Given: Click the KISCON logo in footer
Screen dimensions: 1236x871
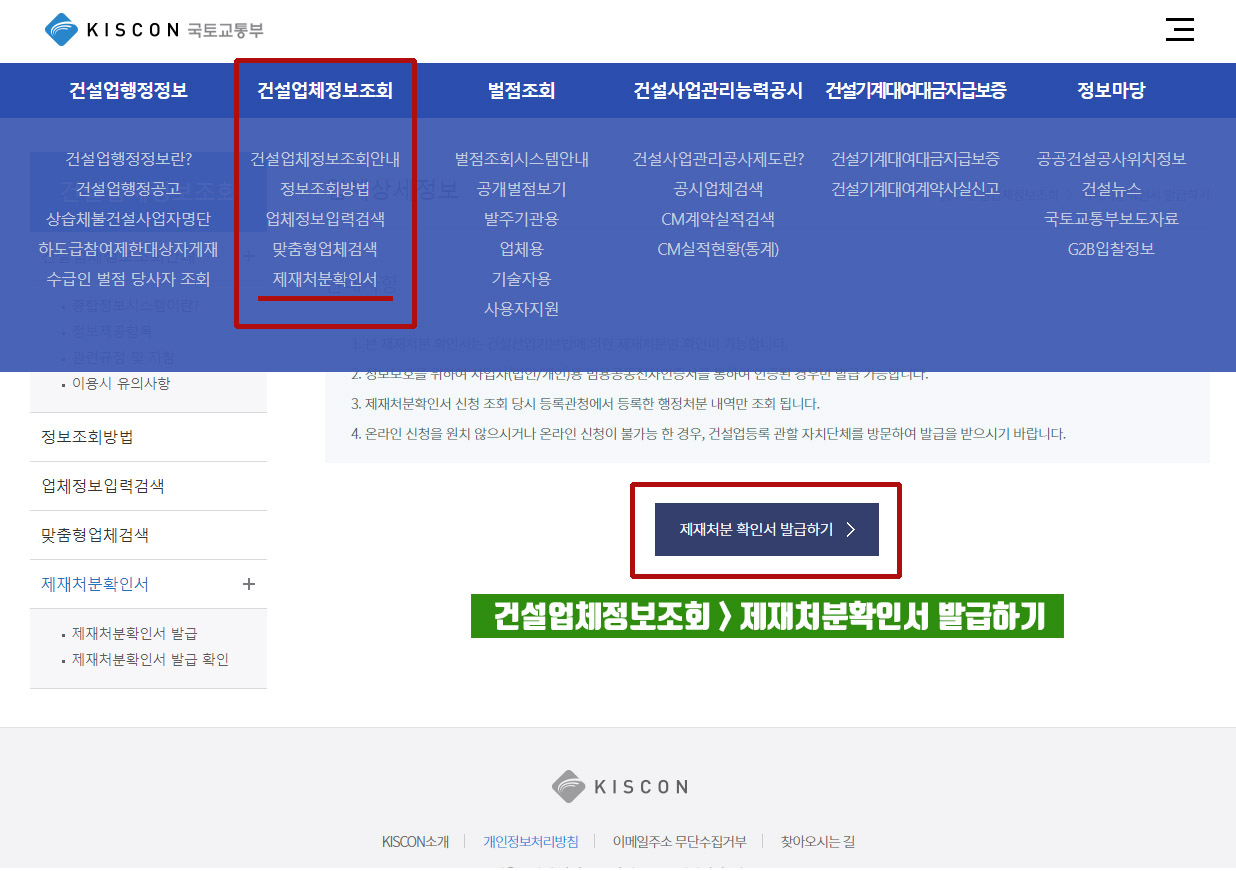Looking at the screenshot, I should tap(619, 787).
